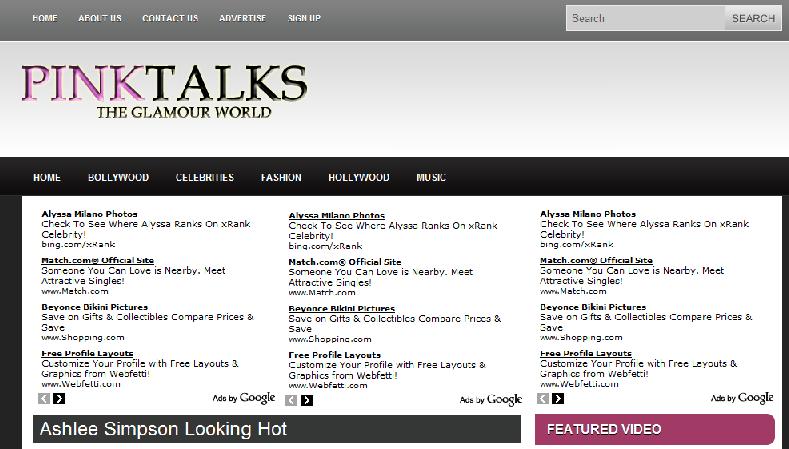
Task: Click previous arrow in left ad block
Action: (x=44, y=399)
